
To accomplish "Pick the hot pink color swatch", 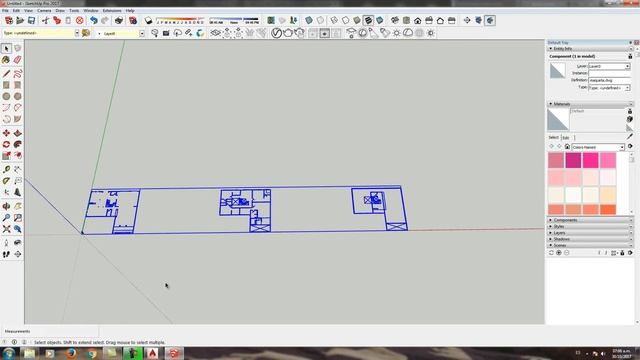I will coord(590,160).
